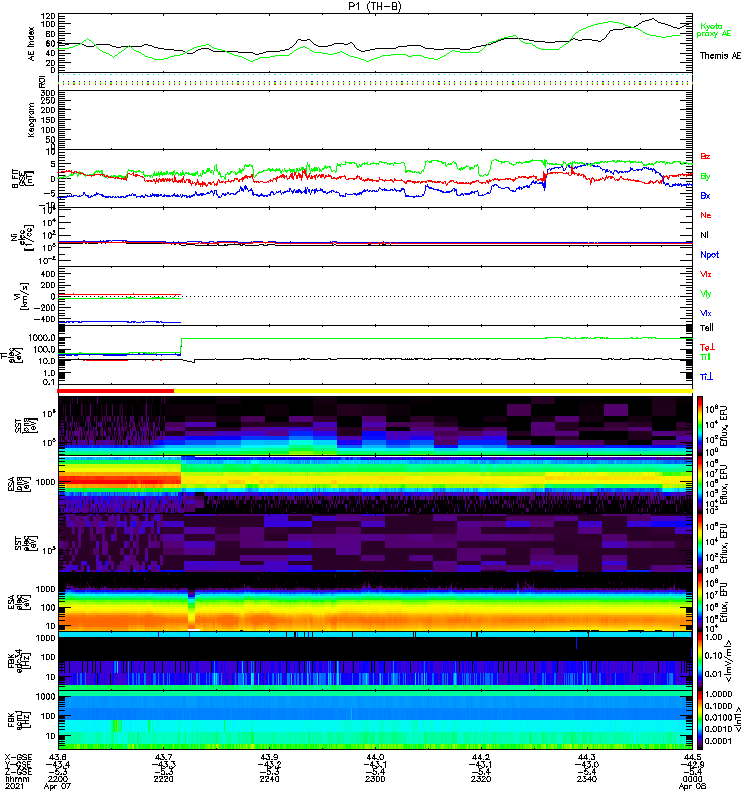The height and width of the screenshot is (800, 750).
Task: Click the Apr 07 date label
Action: (57, 787)
